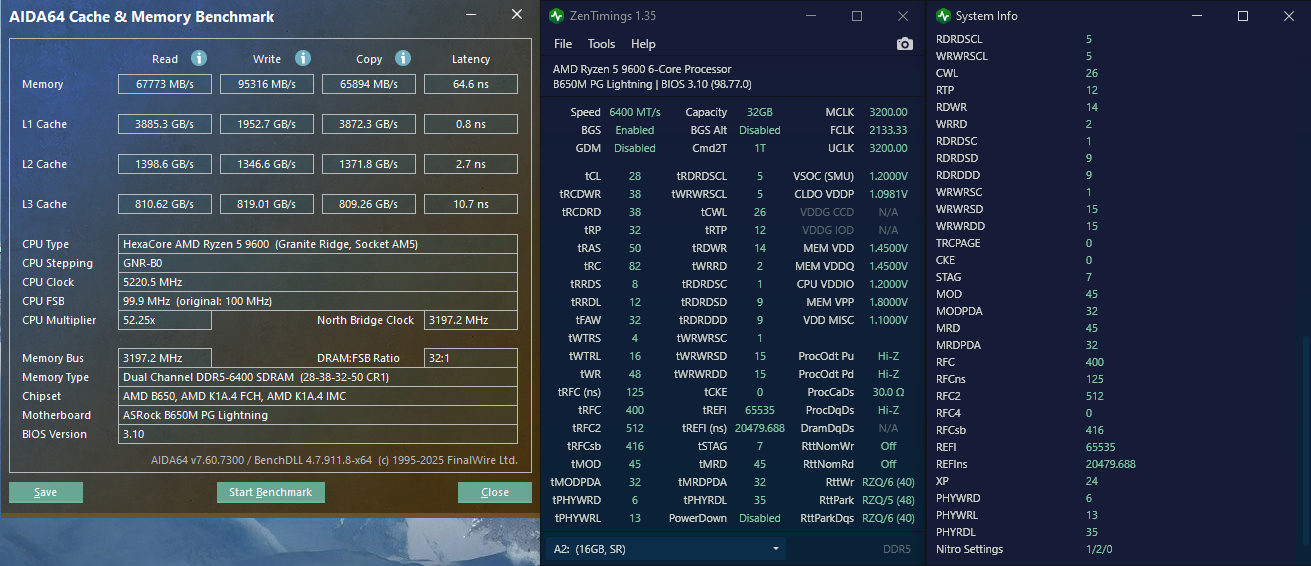This screenshot has height=566, width=1311.
Task: Take a screenshot with ZenTimings camera icon
Action: pyautogui.click(x=905, y=44)
